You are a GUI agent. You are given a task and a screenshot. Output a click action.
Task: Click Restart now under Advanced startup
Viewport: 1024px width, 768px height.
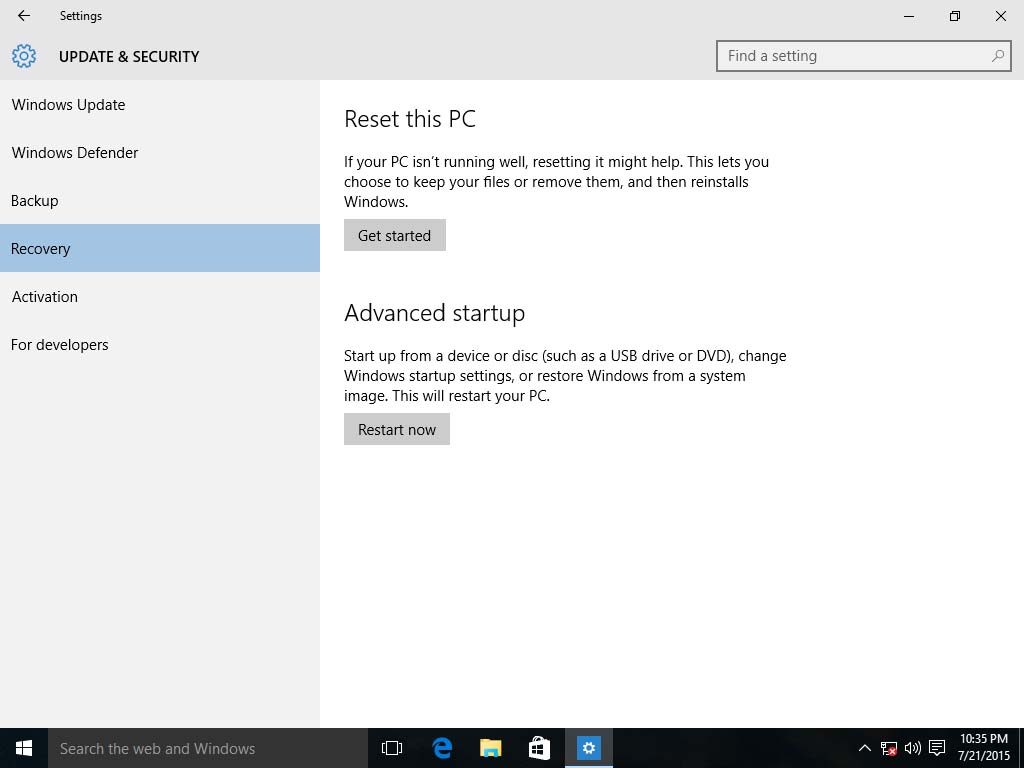[x=397, y=430]
